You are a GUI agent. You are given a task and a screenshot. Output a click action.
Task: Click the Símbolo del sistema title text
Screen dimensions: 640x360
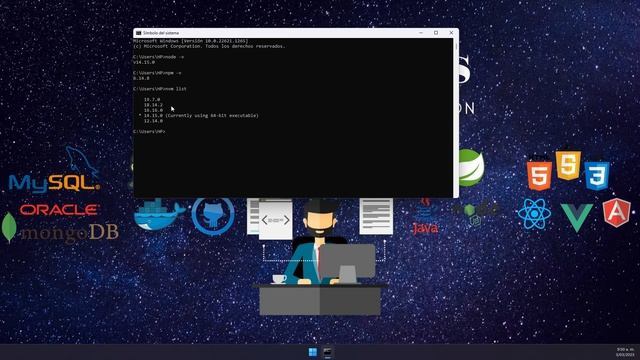(x=161, y=33)
